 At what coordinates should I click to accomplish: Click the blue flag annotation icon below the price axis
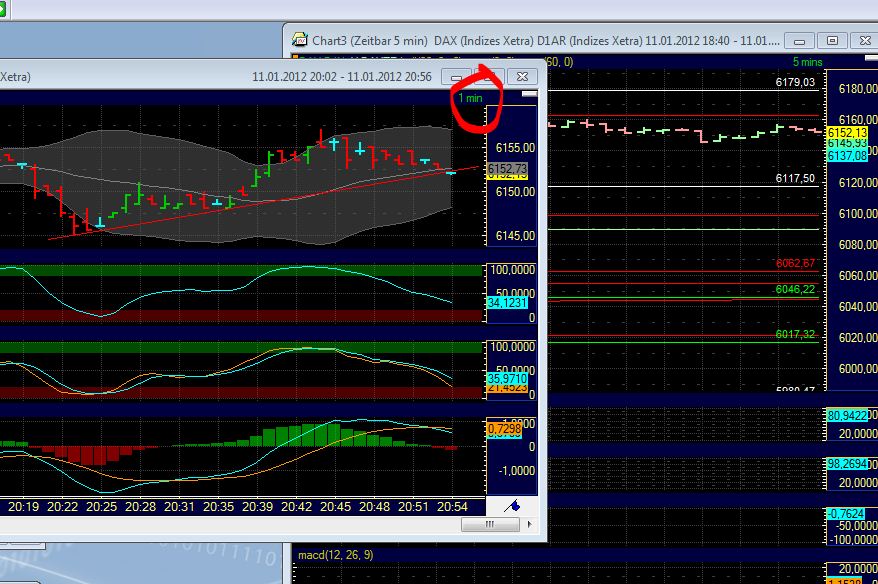click(x=513, y=507)
